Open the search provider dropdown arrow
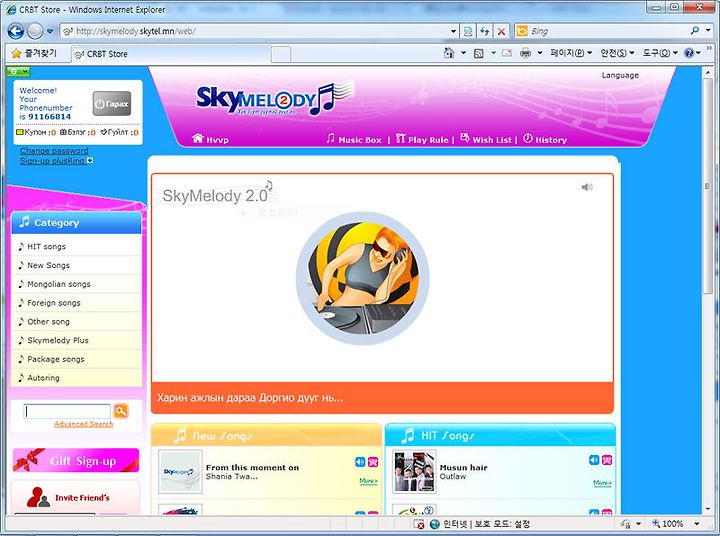The width and height of the screenshot is (720, 536). [709, 31]
